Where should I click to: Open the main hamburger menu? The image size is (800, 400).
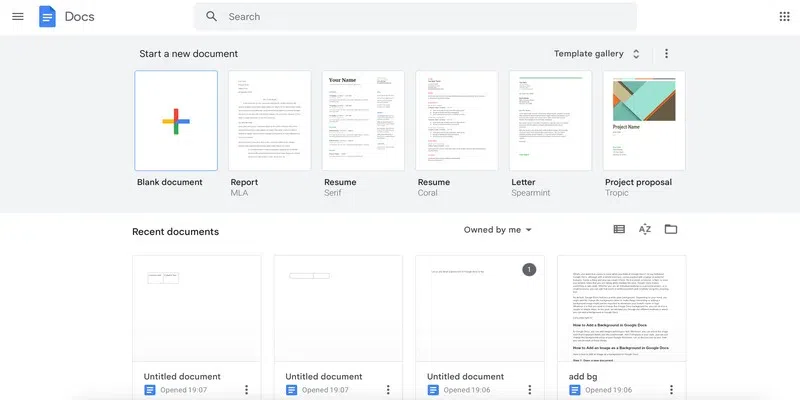pyautogui.click(x=18, y=16)
